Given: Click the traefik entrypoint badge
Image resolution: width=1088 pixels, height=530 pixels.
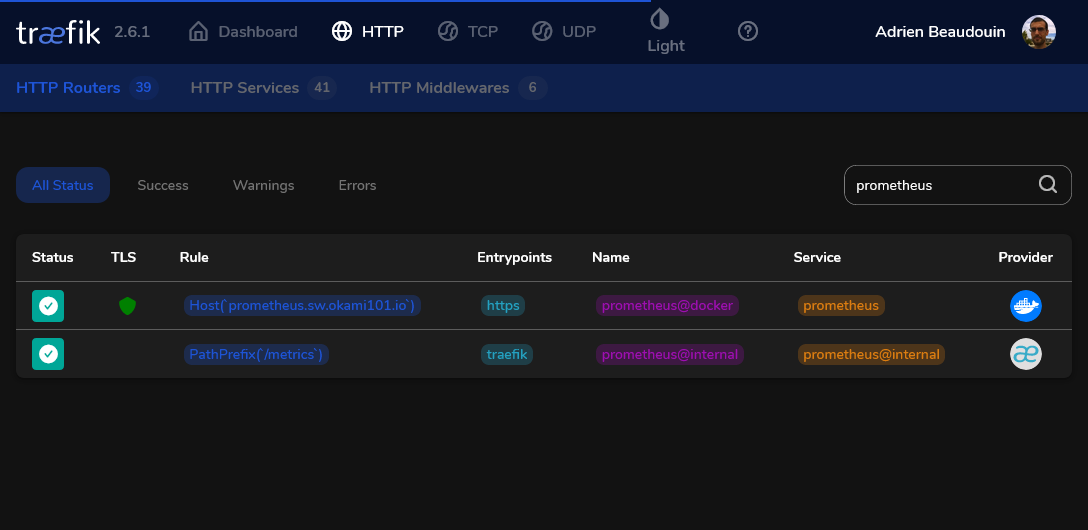Looking at the screenshot, I should [x=507, y=354].
